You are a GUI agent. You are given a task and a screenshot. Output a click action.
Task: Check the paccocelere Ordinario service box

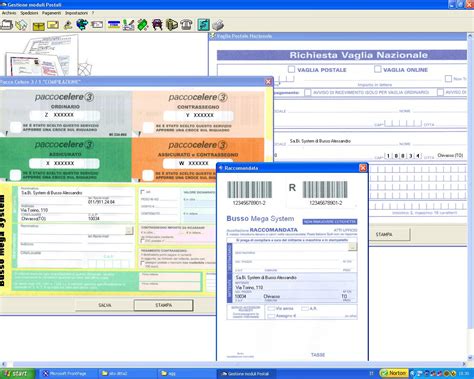click(x=15, y=127)
